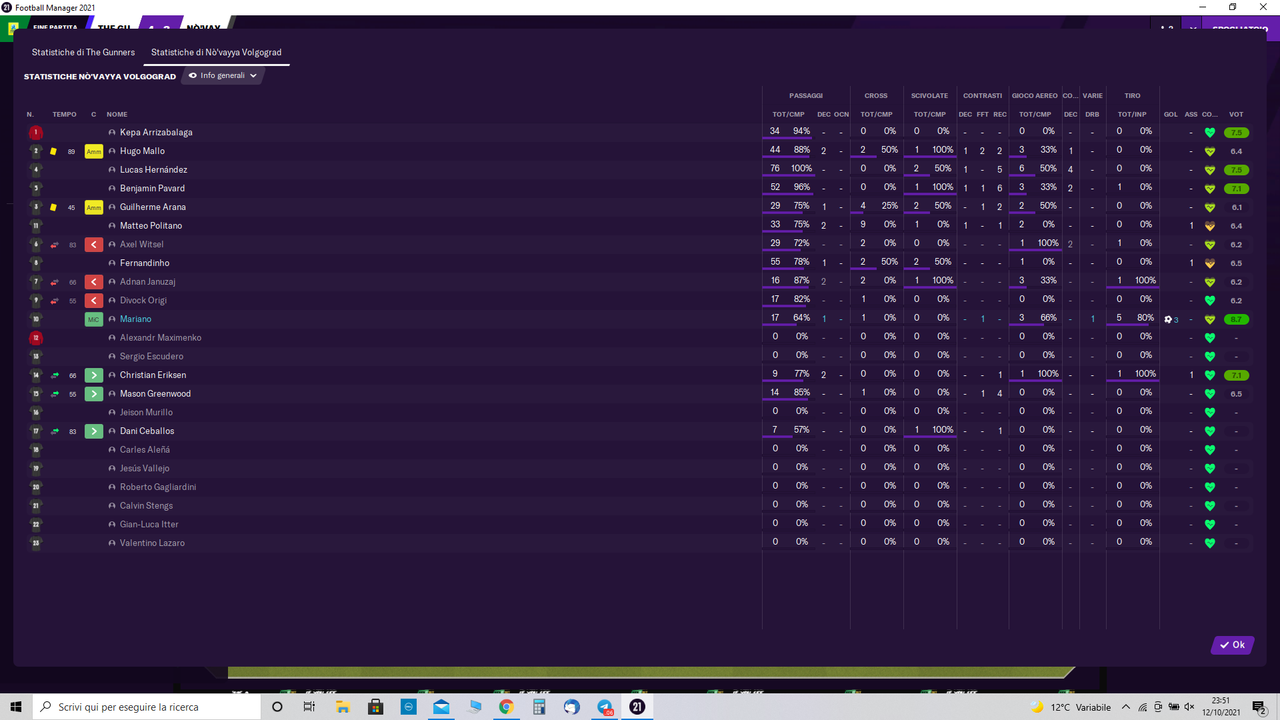Click the Windows taskbar search box
Viewport: 1280px width, 720px height.
(x=145, y=707)
